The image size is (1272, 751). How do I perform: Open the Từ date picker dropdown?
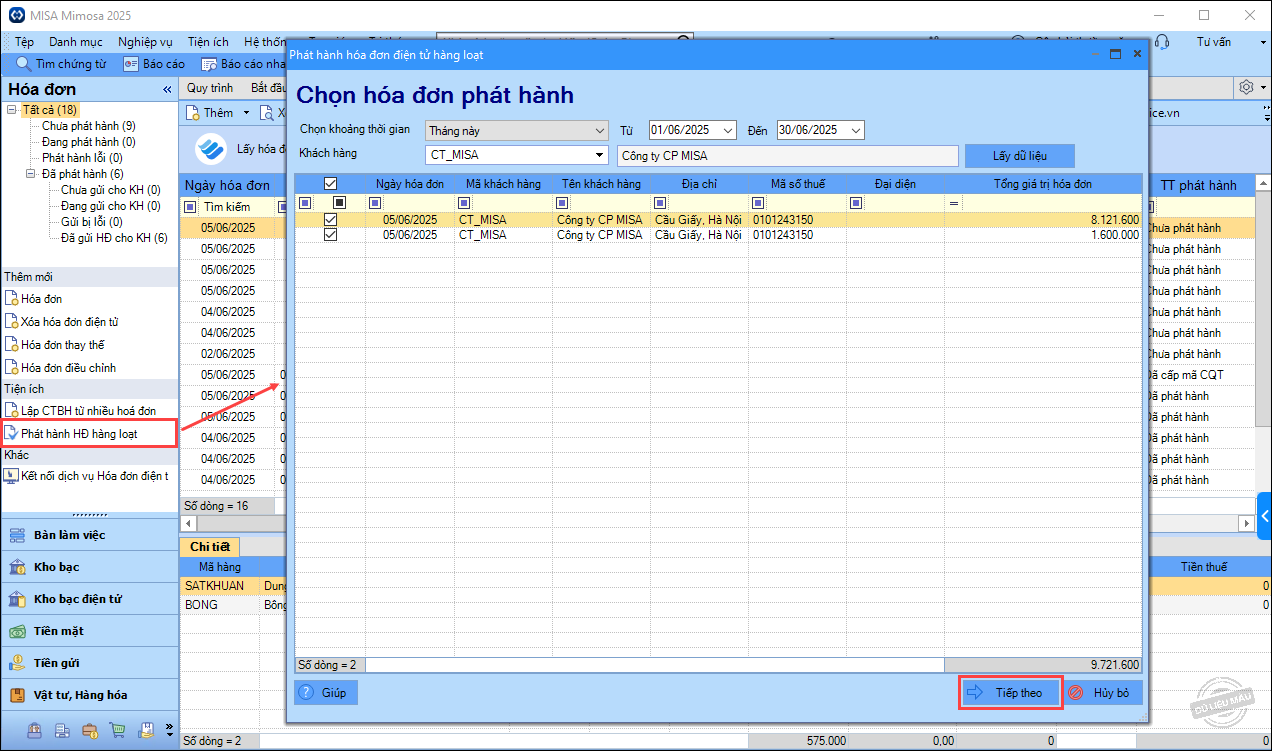coord(727,131)
